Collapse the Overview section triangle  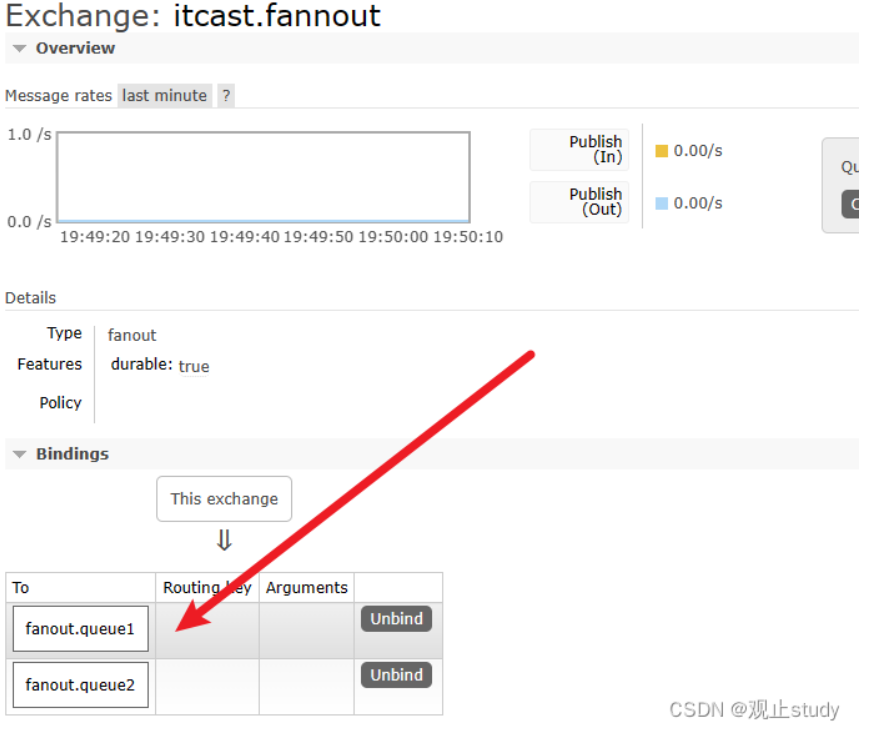[19, 49]
